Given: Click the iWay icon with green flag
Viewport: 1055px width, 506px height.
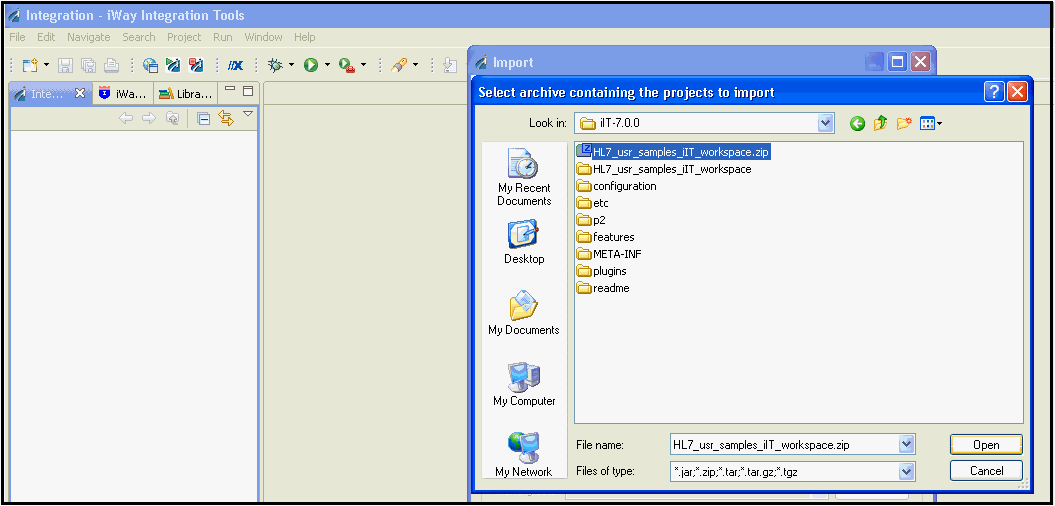Looking at the screenshot, I should [174, 65].
